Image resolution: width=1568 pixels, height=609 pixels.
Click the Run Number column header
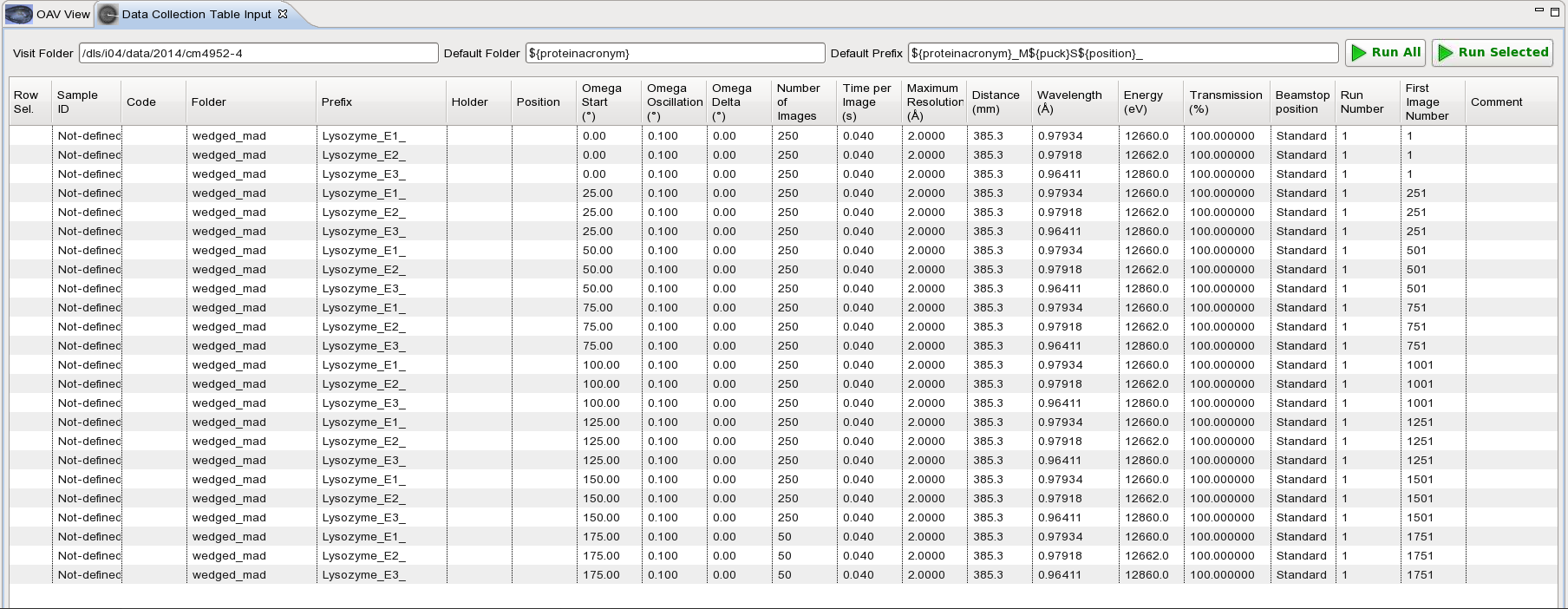click(x=1368, y=102)
